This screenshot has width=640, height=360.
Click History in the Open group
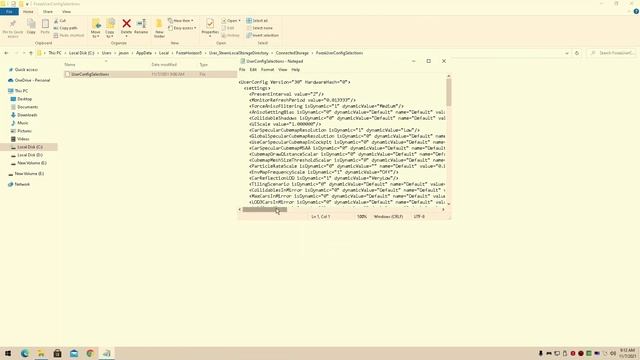pos(231,36)
